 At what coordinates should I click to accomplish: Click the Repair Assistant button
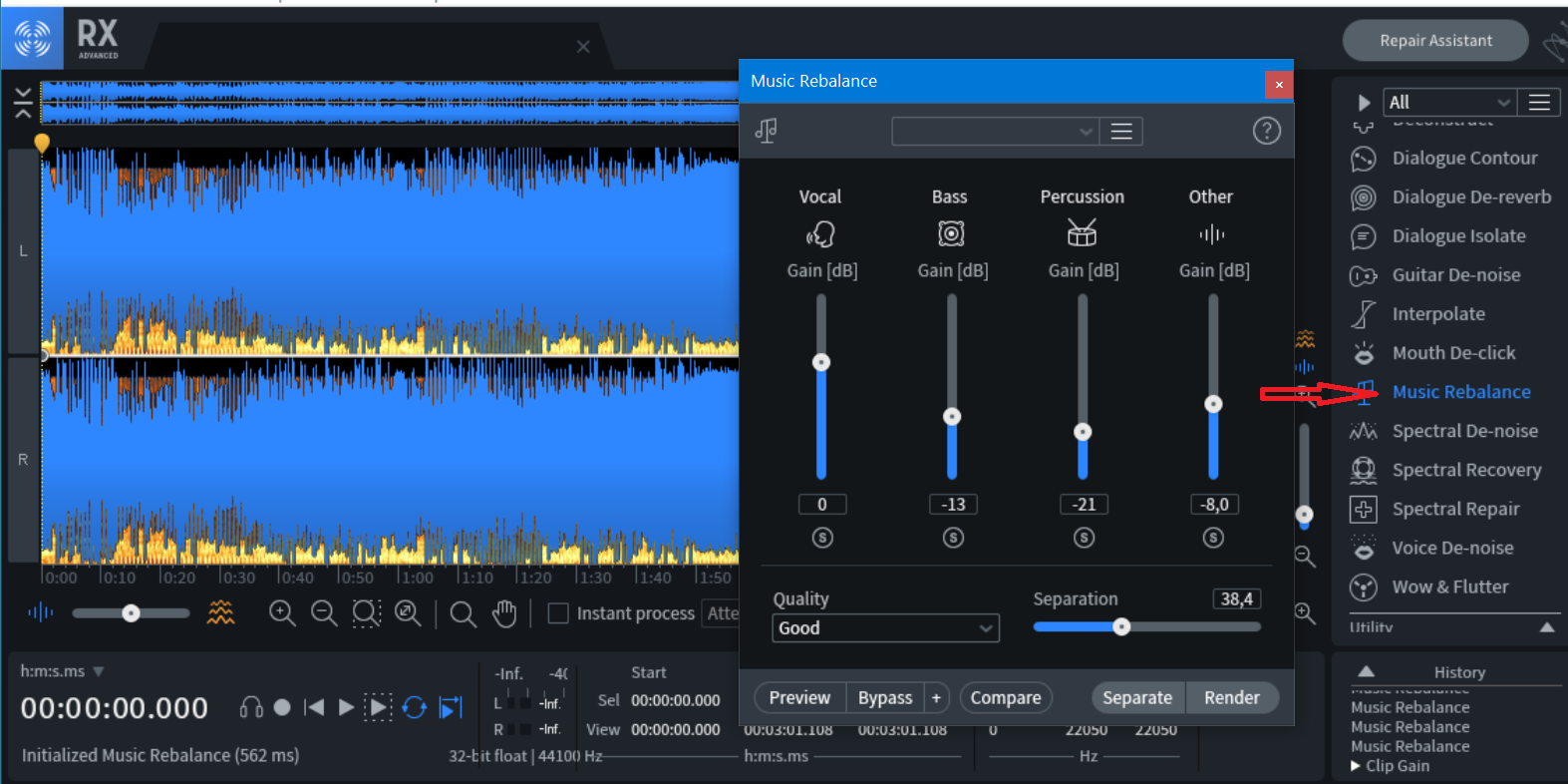pyautogui.click(x=1435, y=41)
